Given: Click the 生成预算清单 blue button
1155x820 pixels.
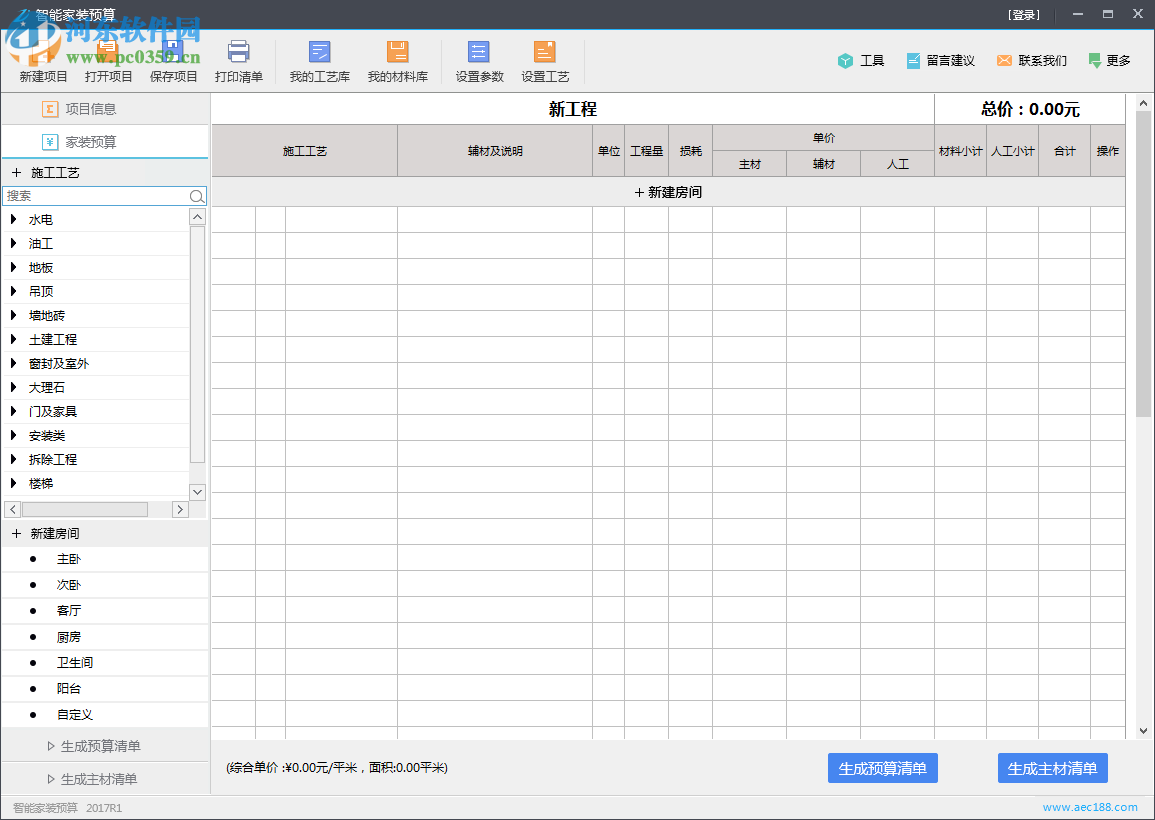Looking at the screenshot, I should [883, 768].
